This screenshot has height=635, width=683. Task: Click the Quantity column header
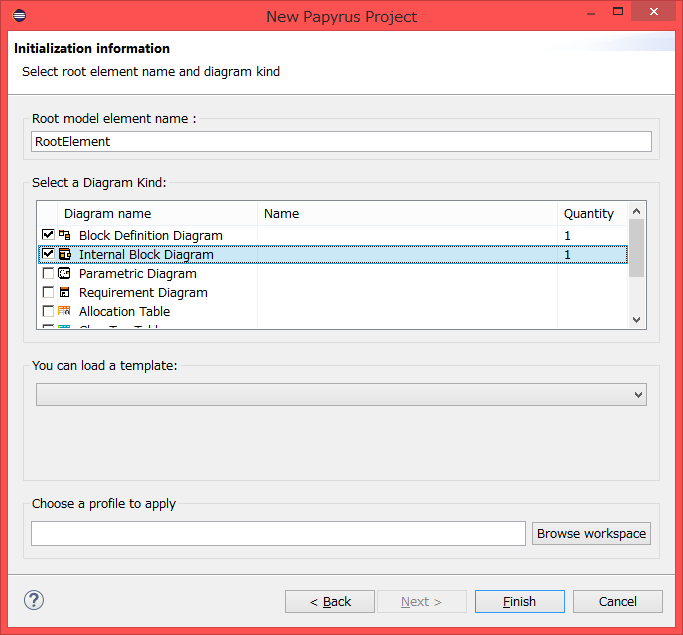click(592, 213)
